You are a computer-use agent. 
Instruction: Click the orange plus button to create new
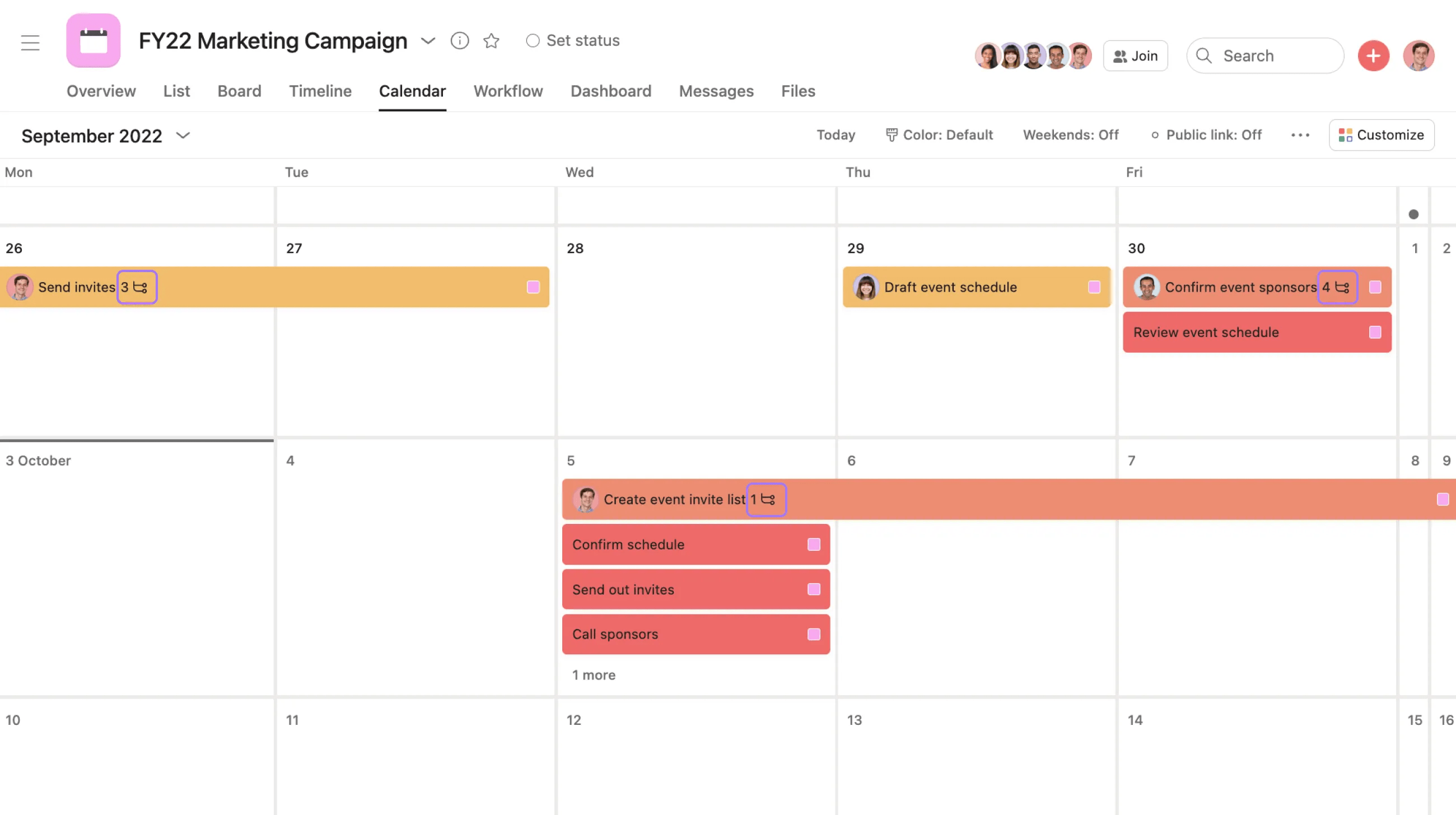pos(1374,55)
